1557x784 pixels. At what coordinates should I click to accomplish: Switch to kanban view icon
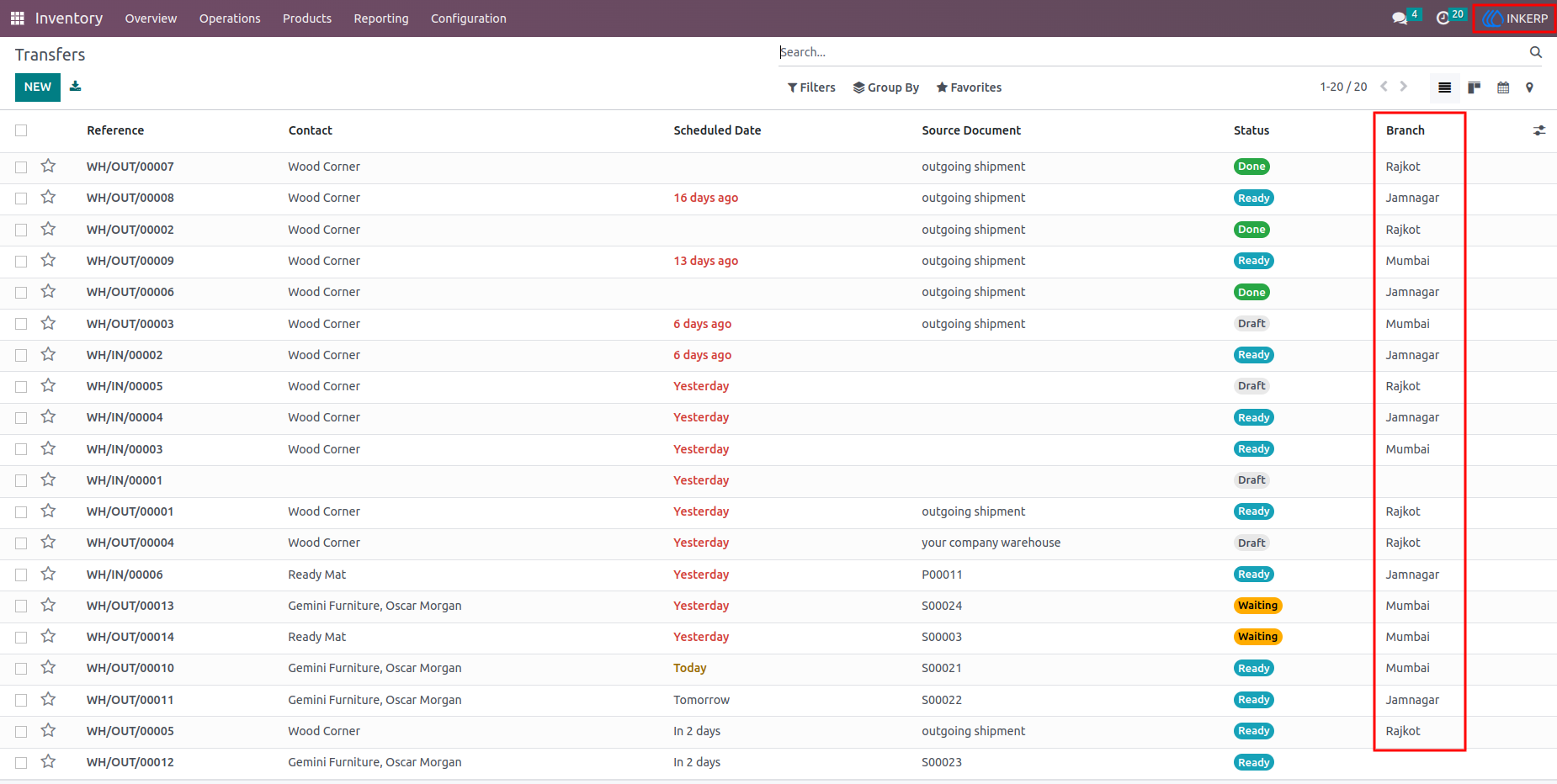(x=1475, y=87)
